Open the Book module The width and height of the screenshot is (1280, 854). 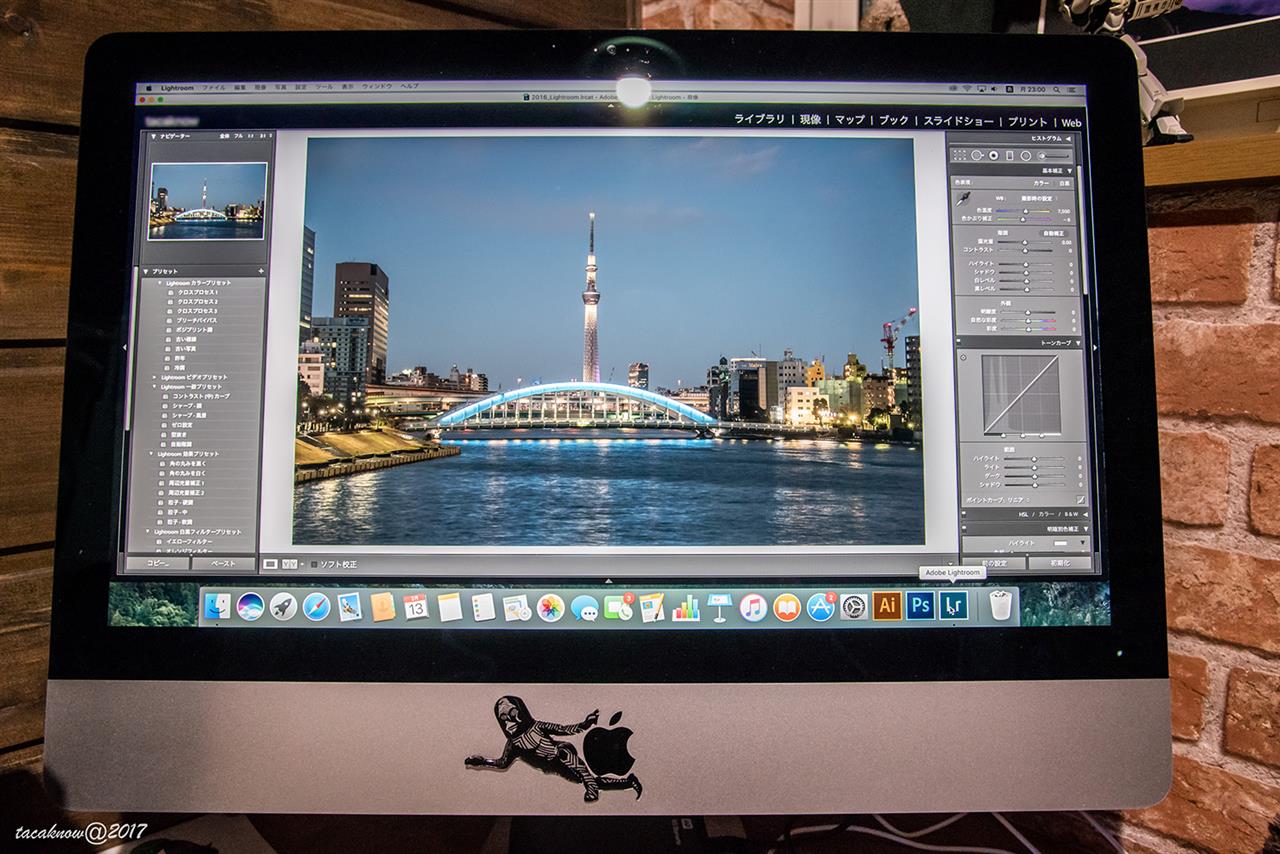tap(894, 120)
